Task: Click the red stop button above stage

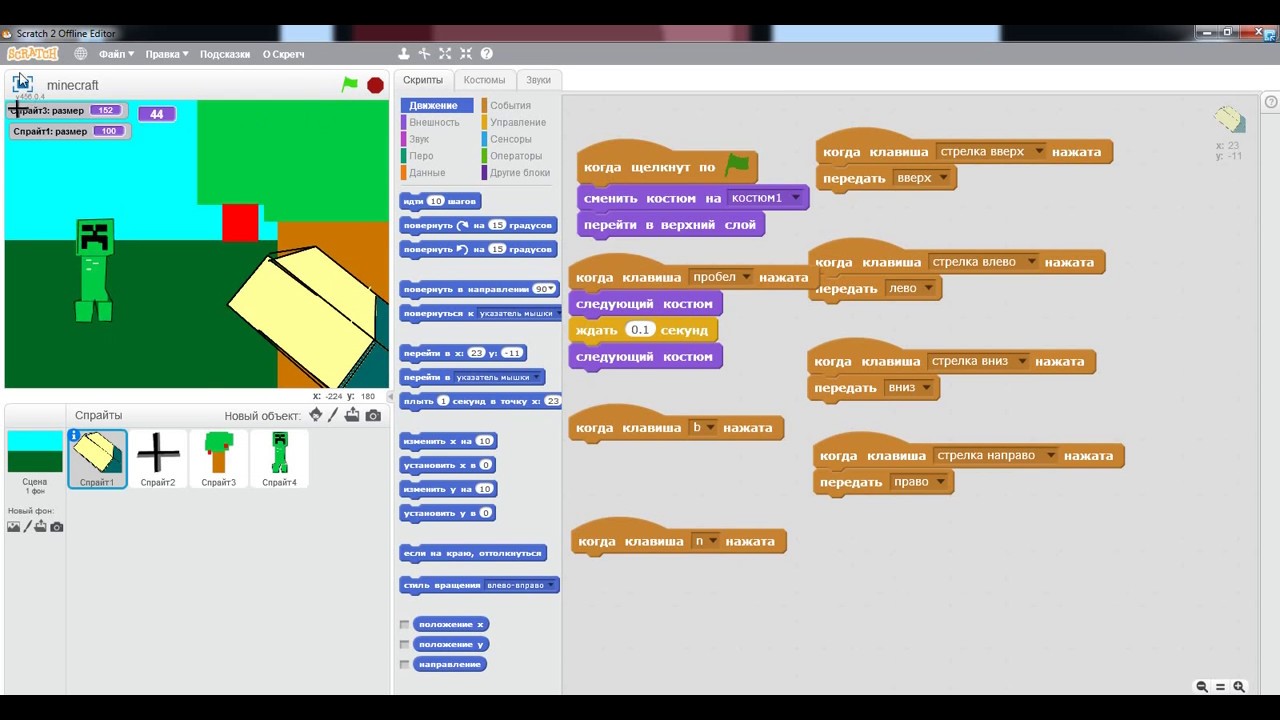Action: click(x=375, y=85)
